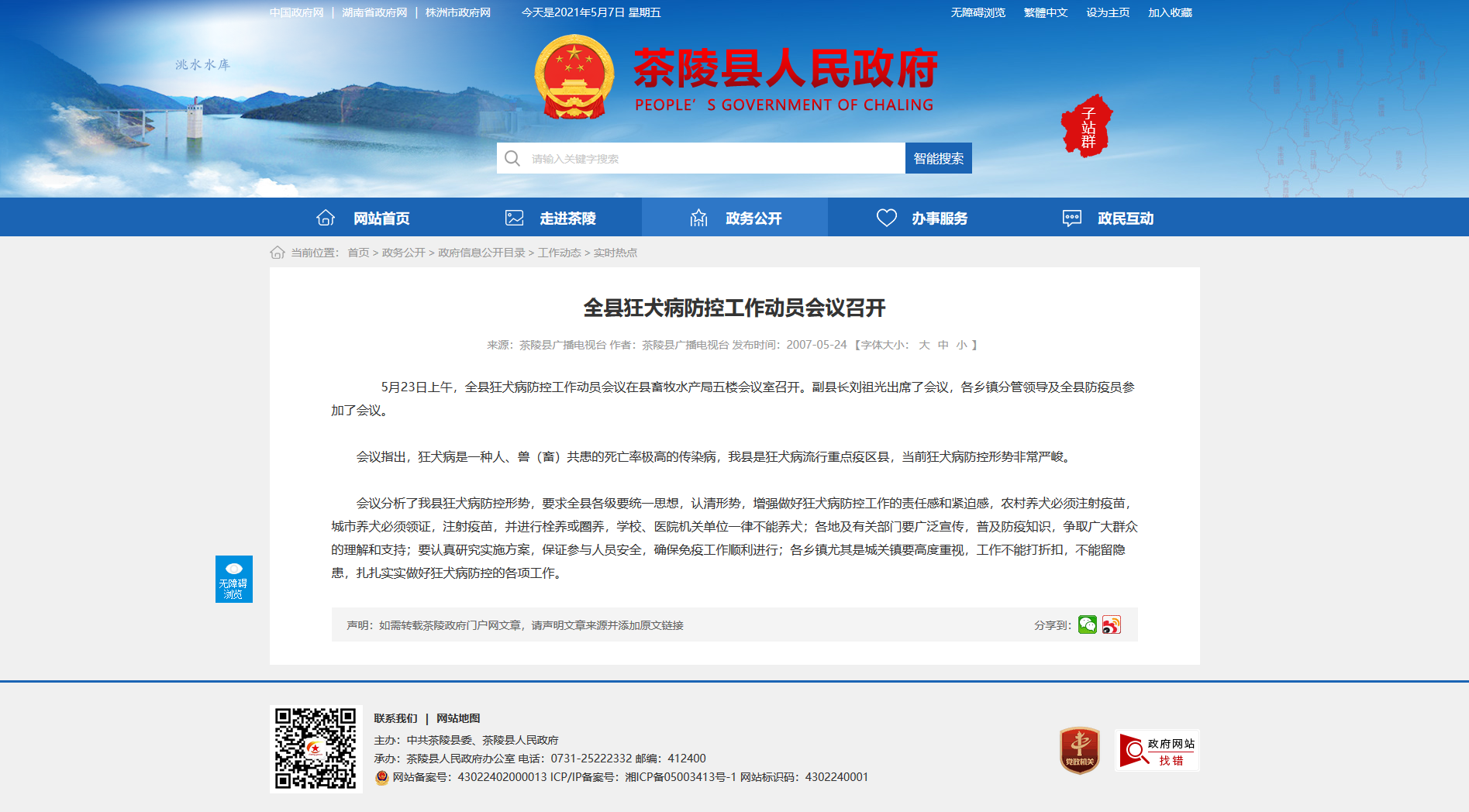This screenshot has height=812, width=1469.
Task: Open the 办事服务 navigation tab
Action: tap(921, 218)
